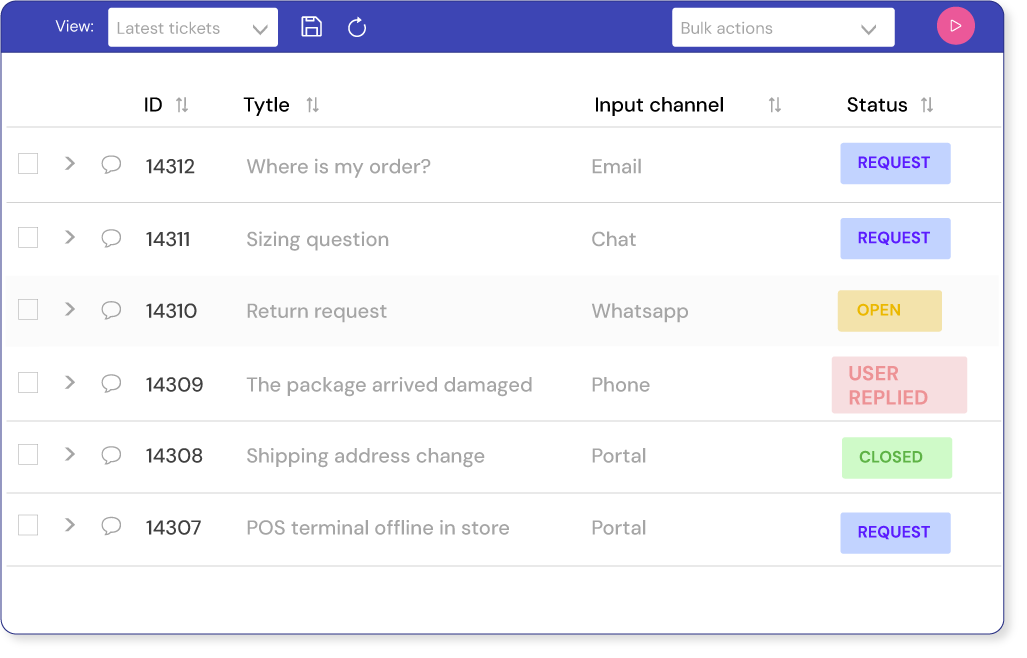Open 'Shipping address change' ticket
Screen dimensions: 1027x658
(x=365, y=456)
